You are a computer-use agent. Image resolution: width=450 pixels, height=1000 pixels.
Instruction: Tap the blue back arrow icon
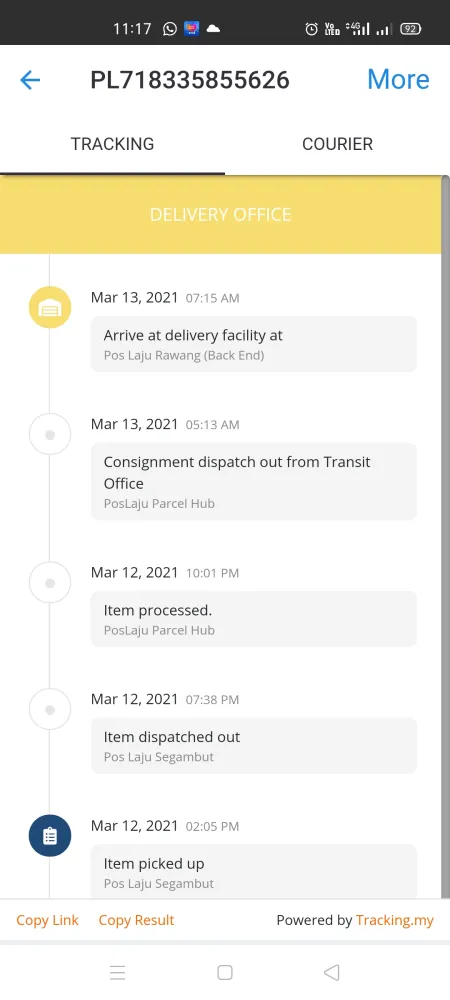[30, 80]
